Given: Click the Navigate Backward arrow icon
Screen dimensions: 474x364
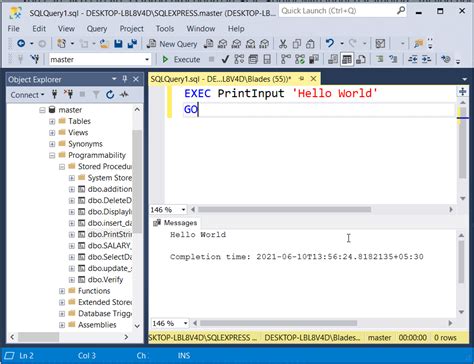Looking at the screenshot, I should pyautogui.click(x=21, y=43).
